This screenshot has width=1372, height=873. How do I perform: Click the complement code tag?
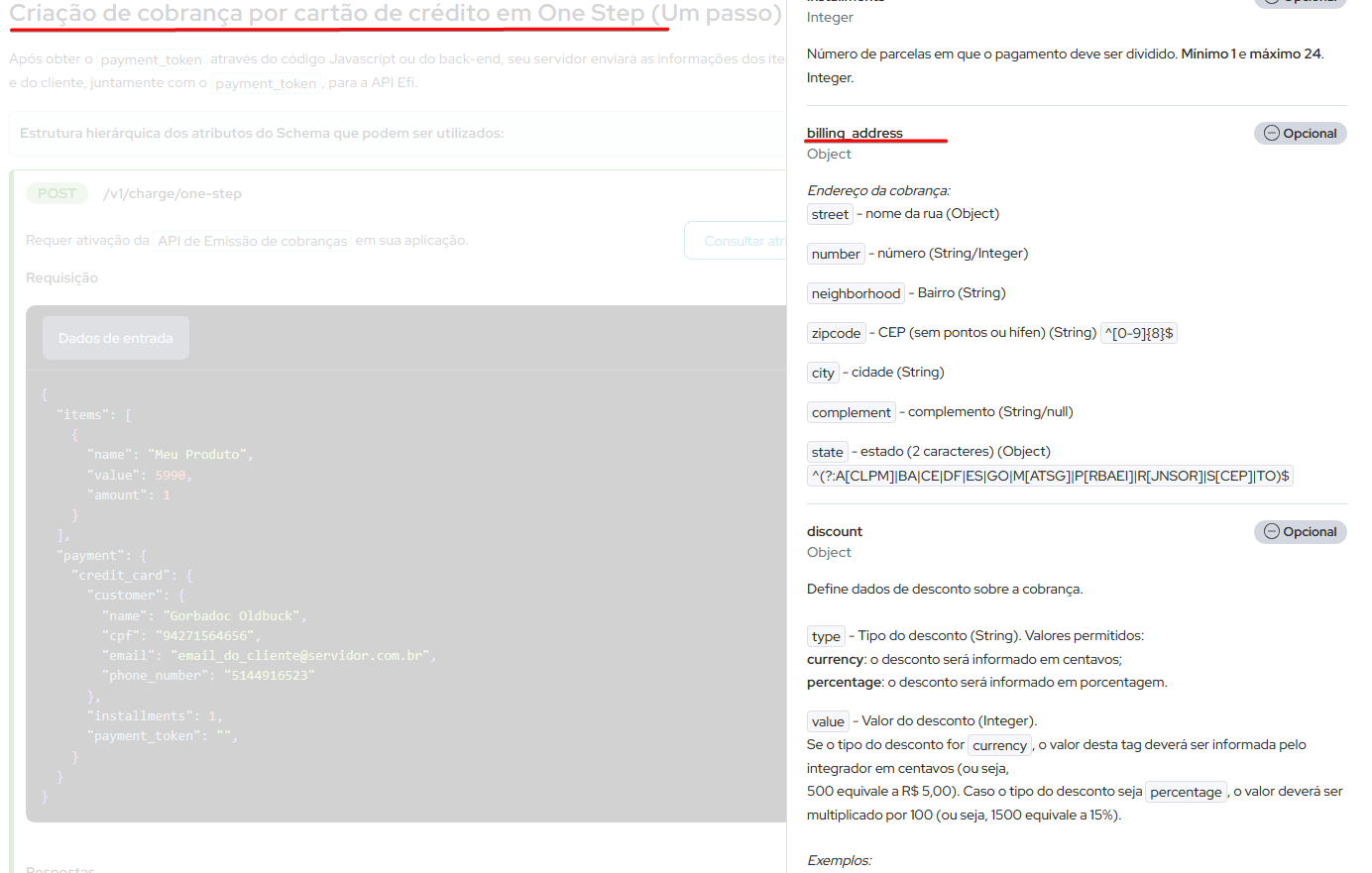pos(851,412)
